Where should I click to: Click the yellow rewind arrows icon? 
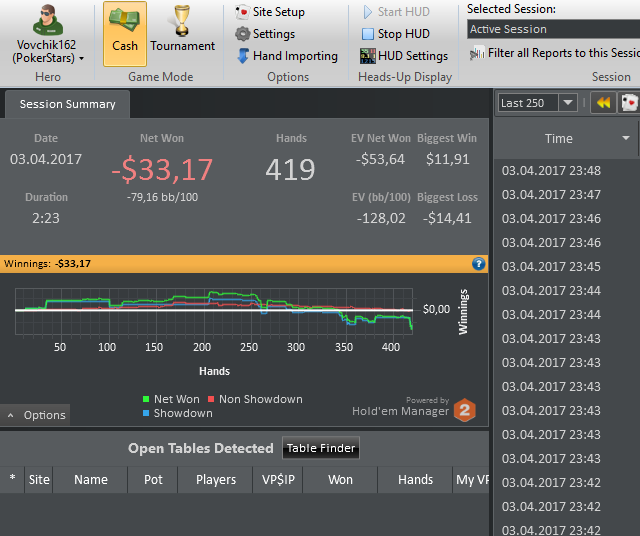[603, 103]
